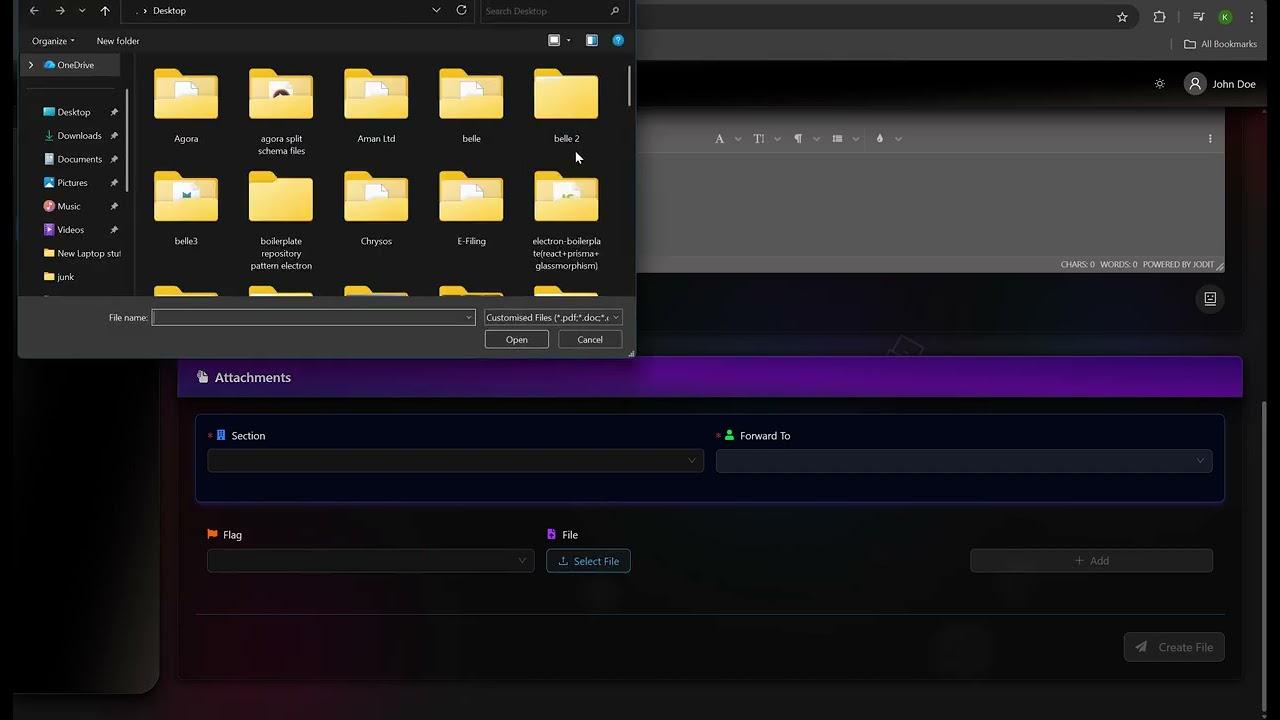The width and height of the screenshot is (1280, 720).
Task: Open Videos in quick access
Action: pos(70,230)
